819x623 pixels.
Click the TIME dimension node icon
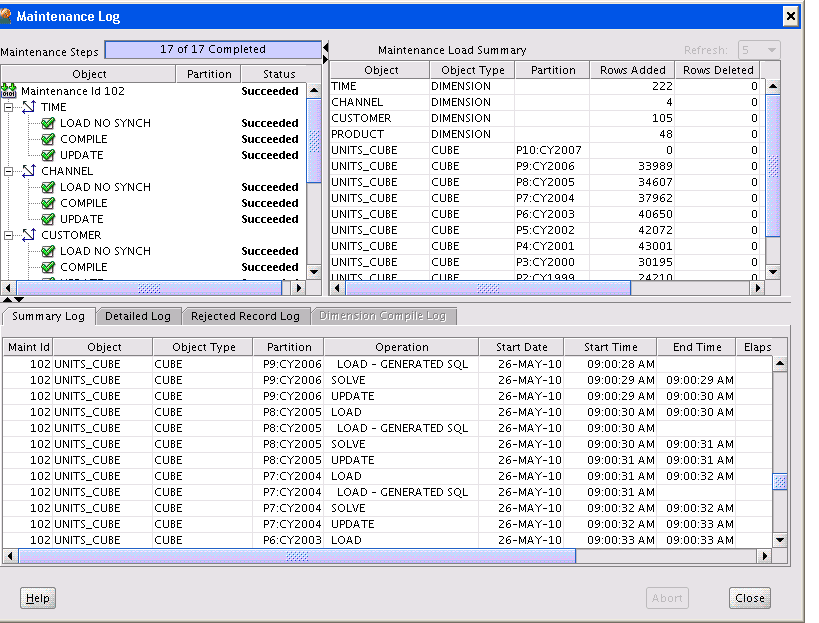tap(29, 107)
